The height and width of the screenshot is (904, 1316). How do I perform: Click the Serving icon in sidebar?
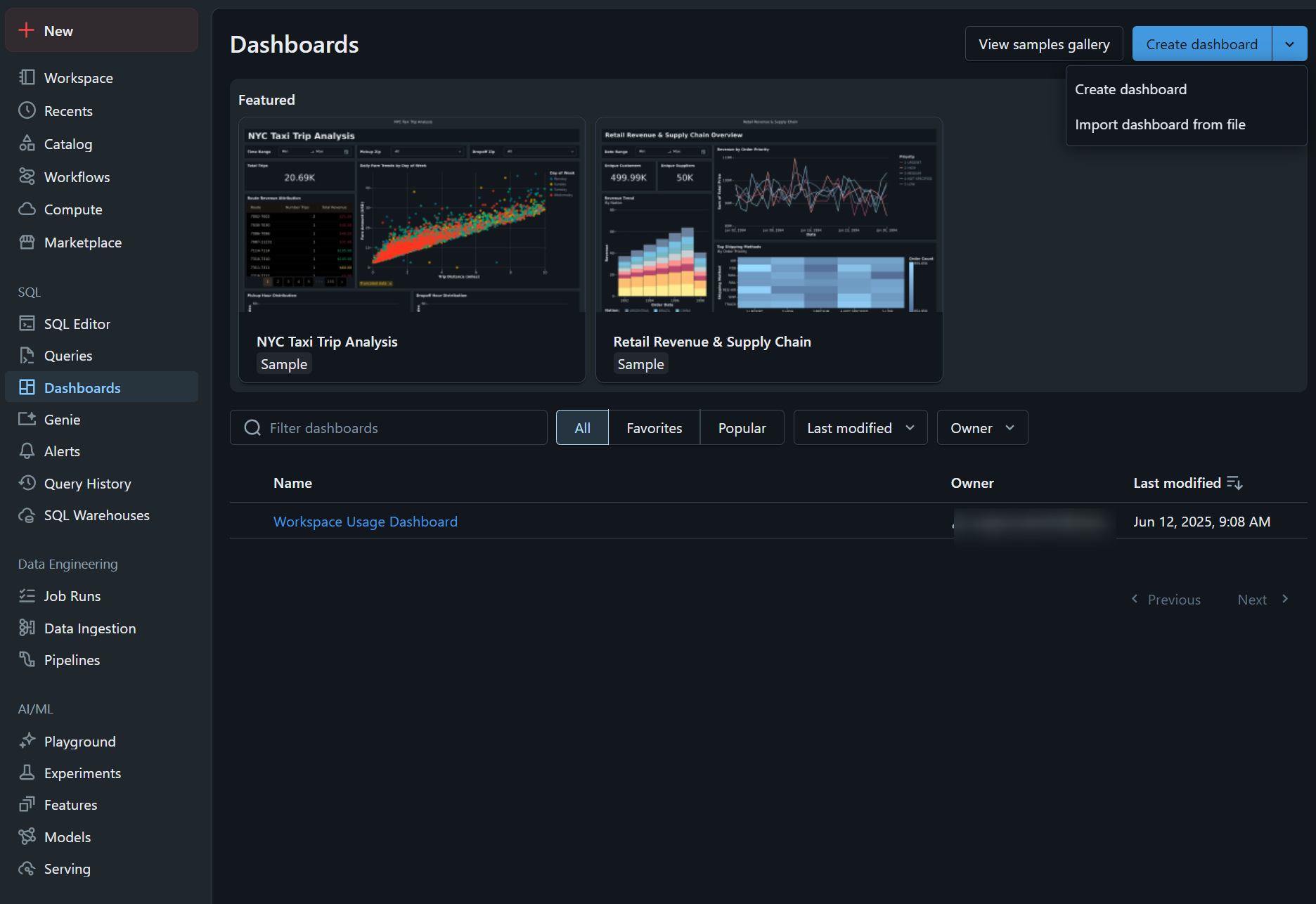27,868
